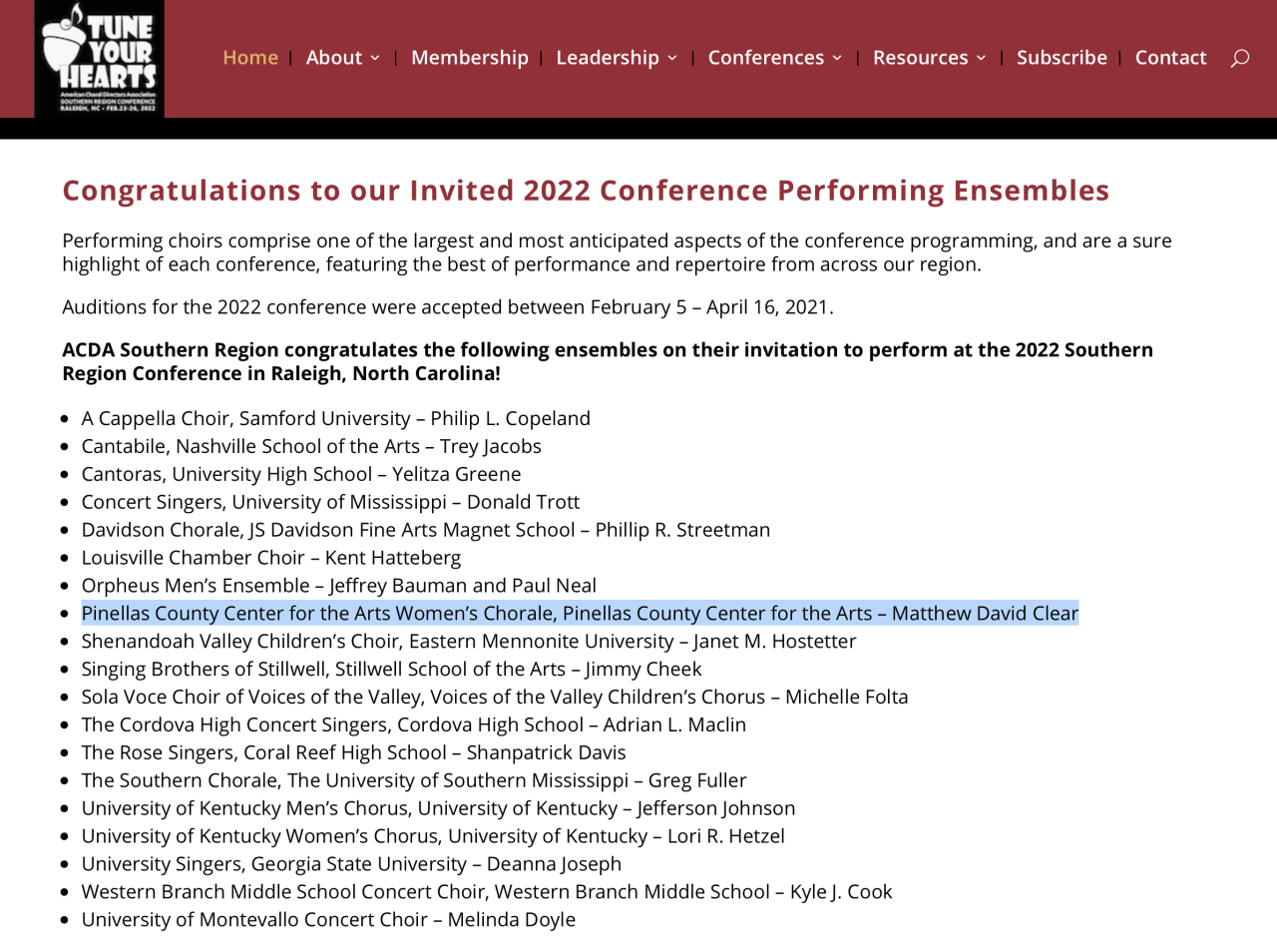Click the A Cappella Choir, Samford entry
The height and width of the screenshot is (952, 1277).
point(336,419)
